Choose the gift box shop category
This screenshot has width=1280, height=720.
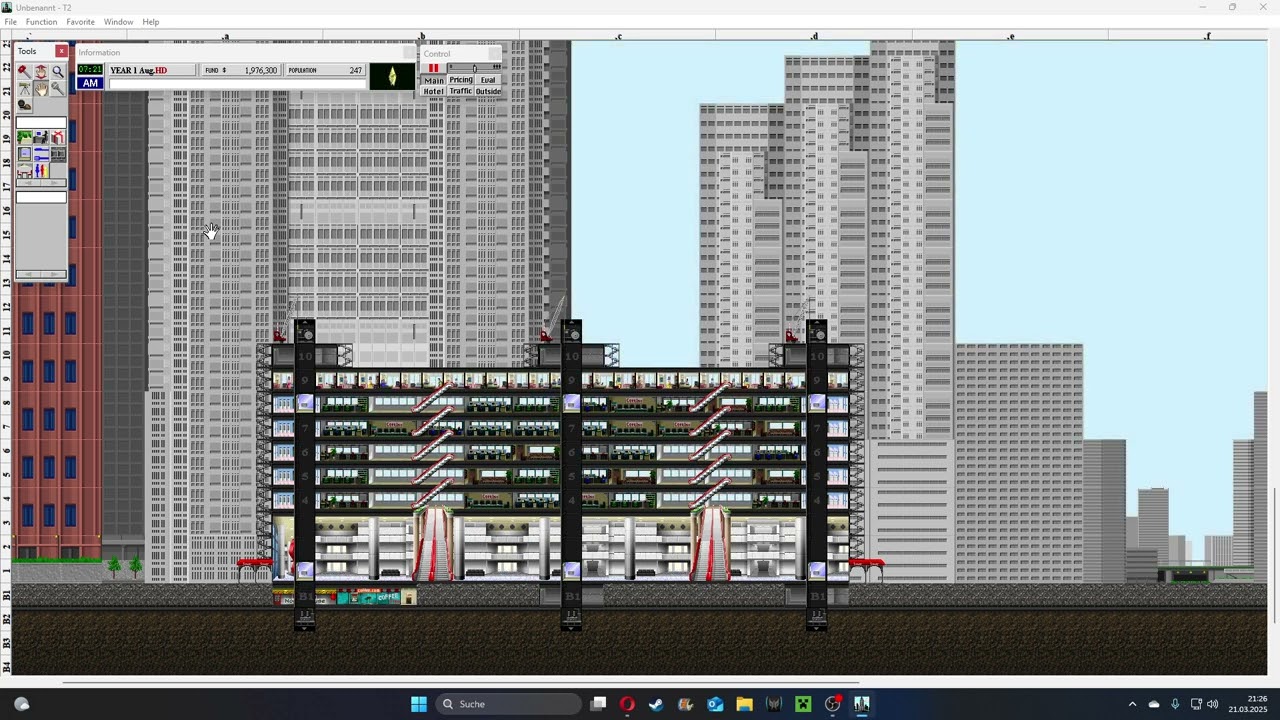[58, 137]
